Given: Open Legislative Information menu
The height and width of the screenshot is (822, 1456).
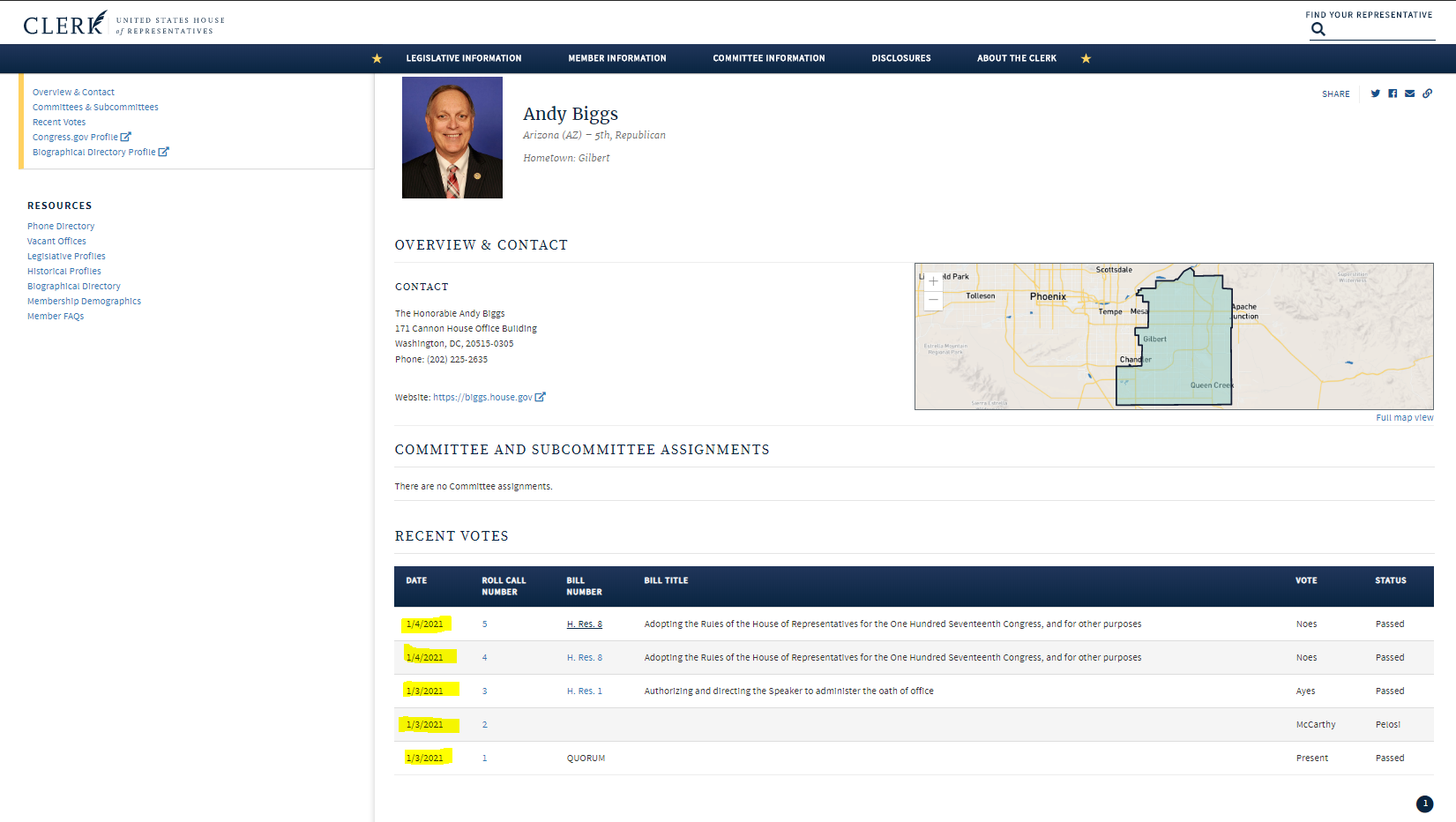Looking at the screenshot, I should pyautogui.click(x=464, y=58).
